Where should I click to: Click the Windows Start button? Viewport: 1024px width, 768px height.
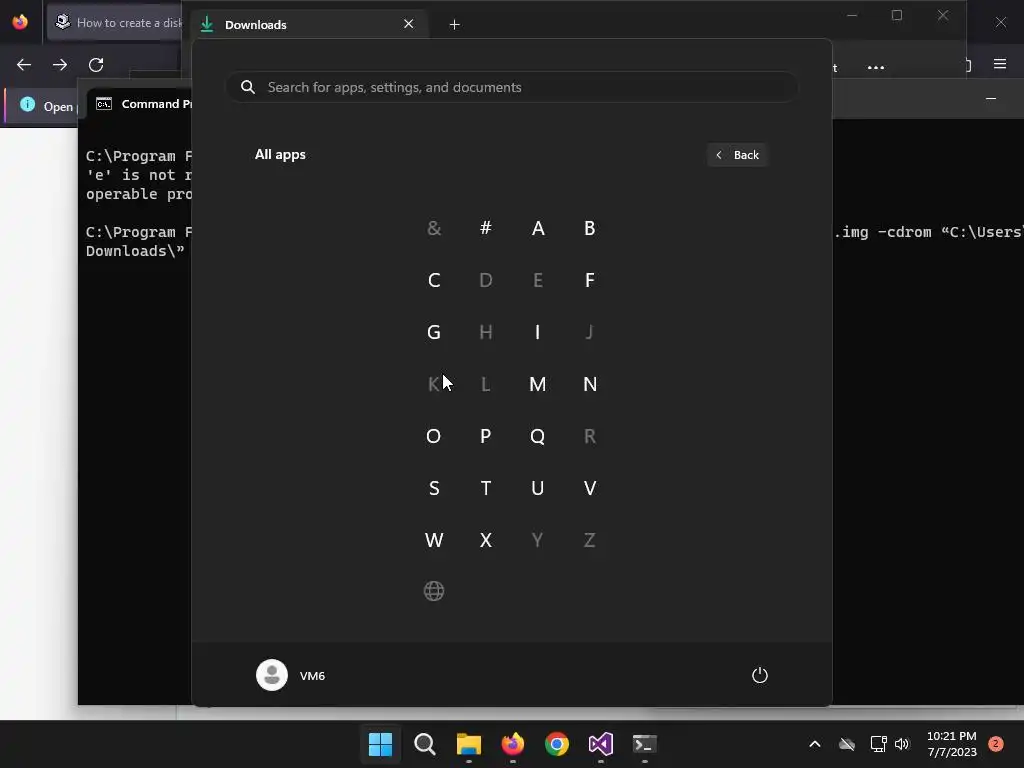click(x=380, y=744)
